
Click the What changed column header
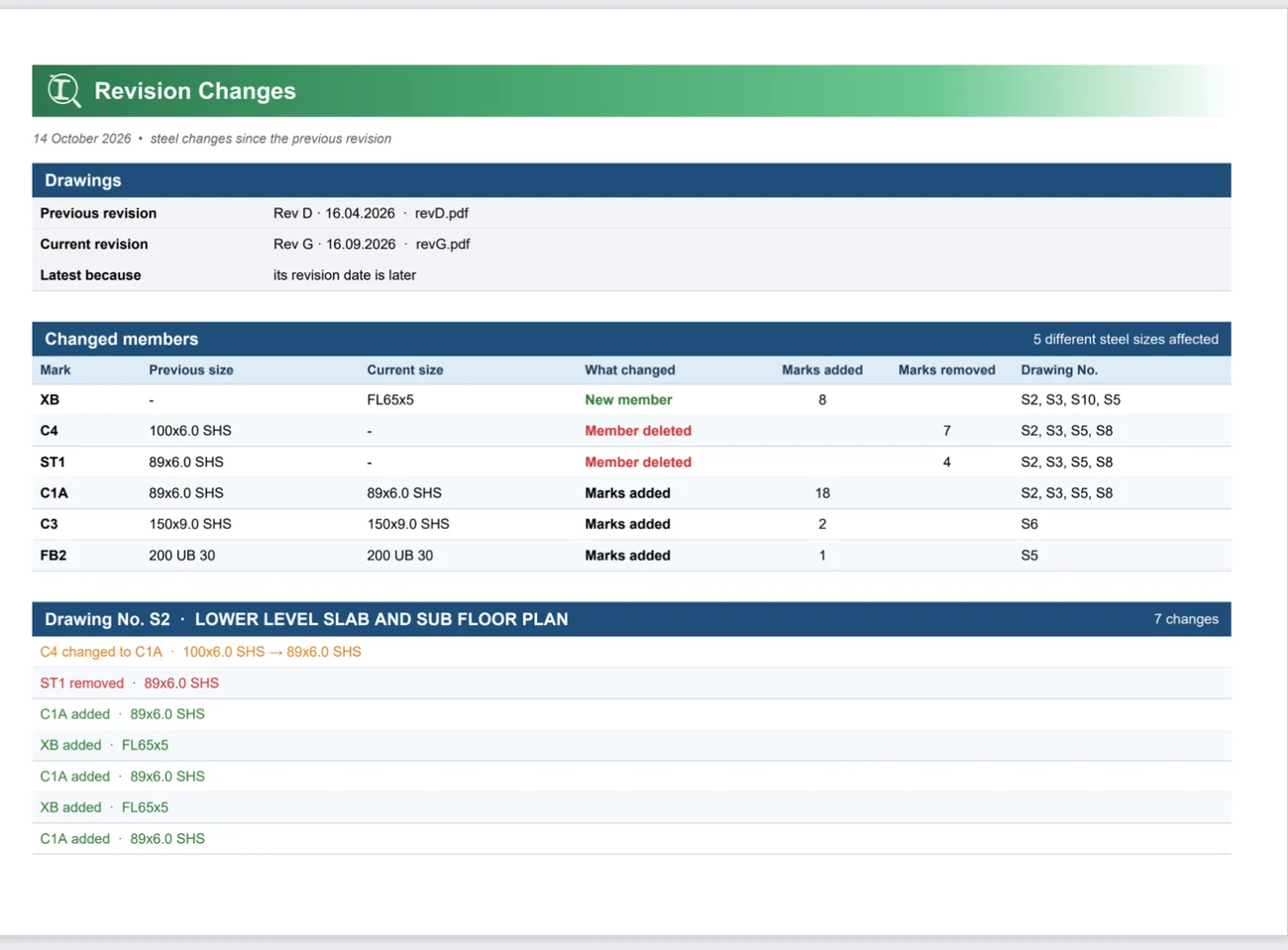pyautogui.click(x=630, y=369)
